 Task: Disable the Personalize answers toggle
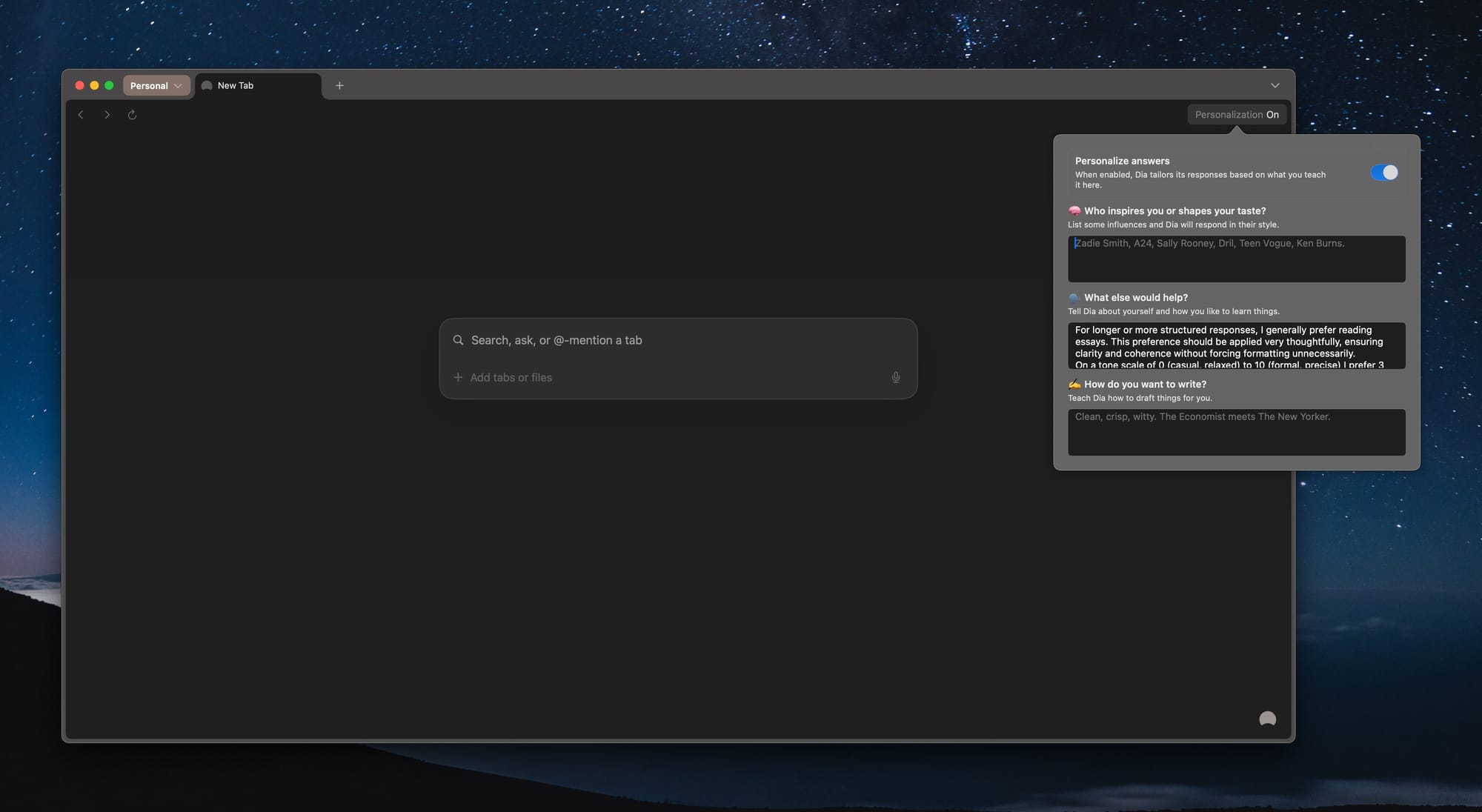1383,173
